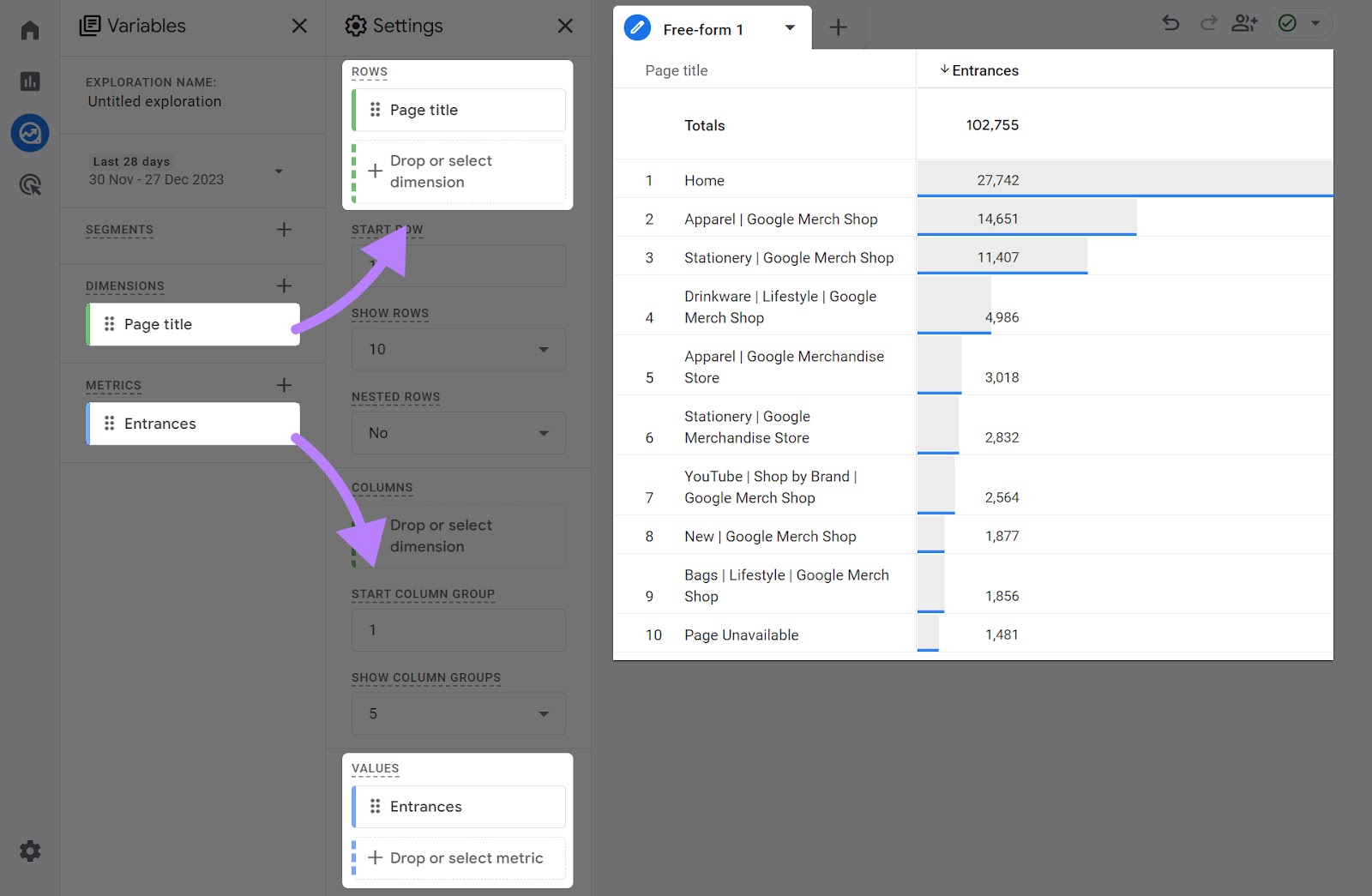Redo using the redo arrow icon
This screenshot has width=1372, height=896.
[x=1207, y=23]
